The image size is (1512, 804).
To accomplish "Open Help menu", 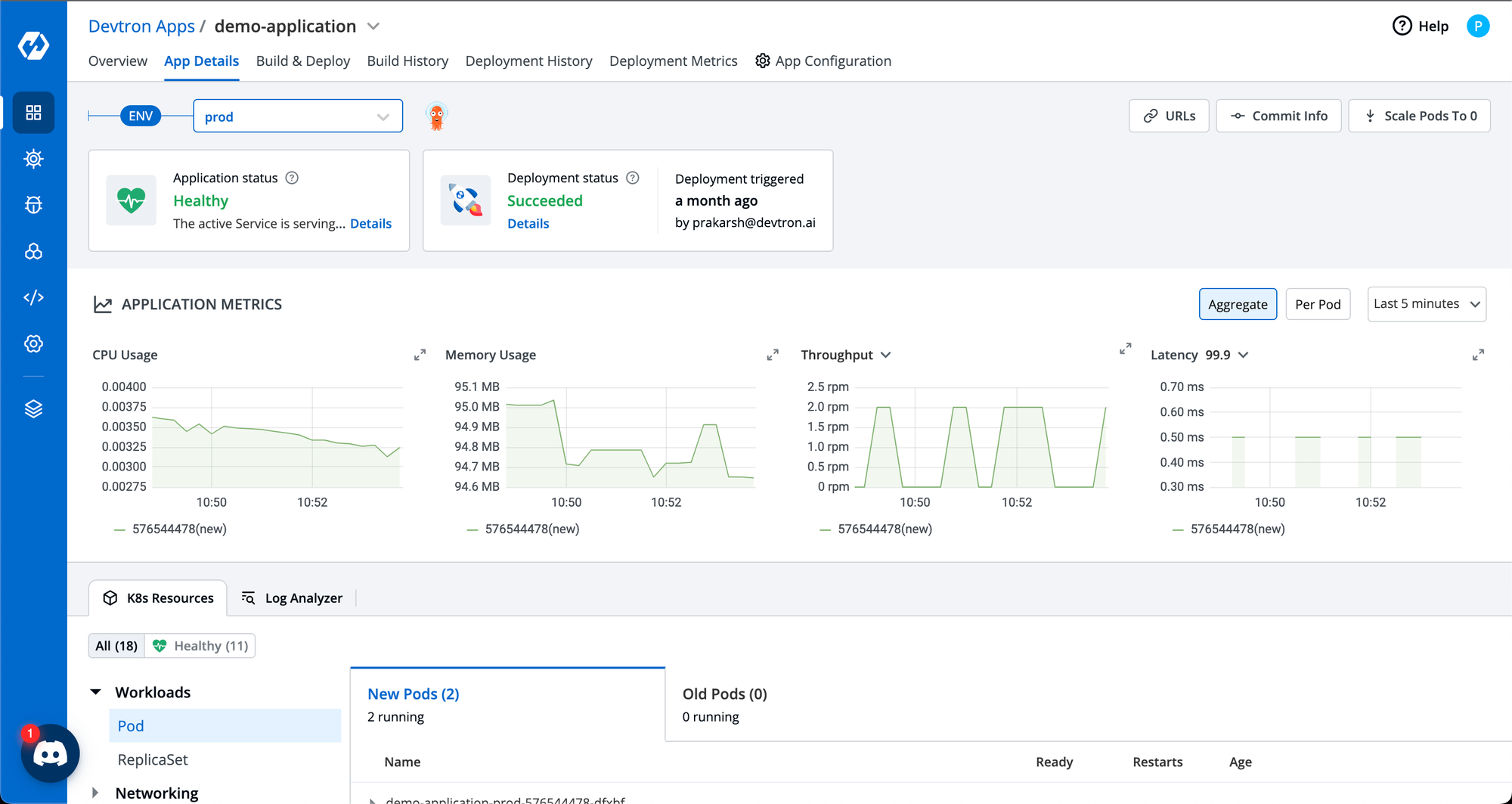I will point(1421,26).
